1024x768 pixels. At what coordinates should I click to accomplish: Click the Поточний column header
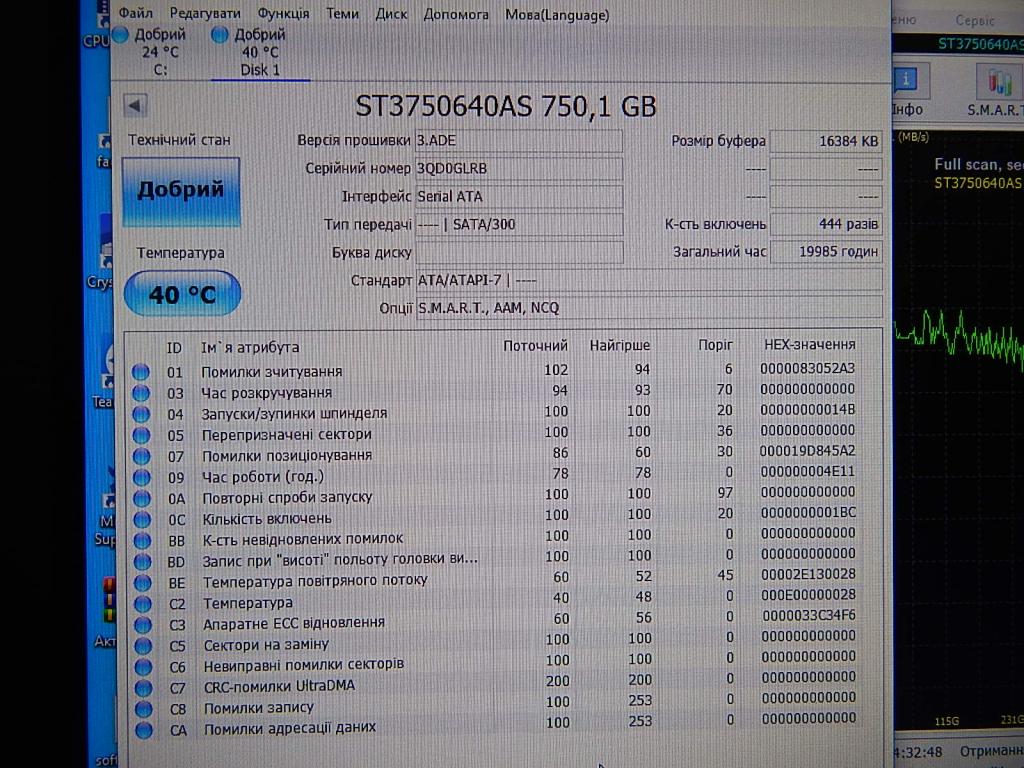click(535, 345)
